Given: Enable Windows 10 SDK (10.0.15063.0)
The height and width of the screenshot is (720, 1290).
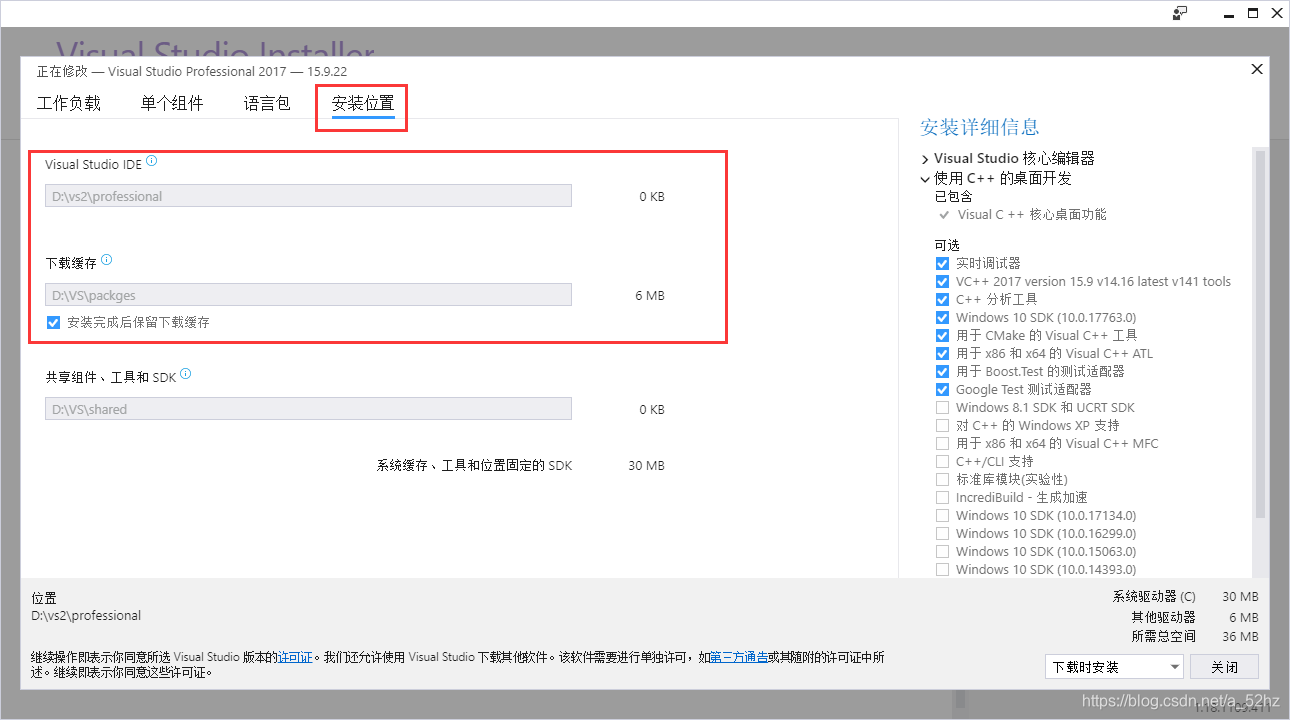Looking at the screenshot, I should pos(942,551).
